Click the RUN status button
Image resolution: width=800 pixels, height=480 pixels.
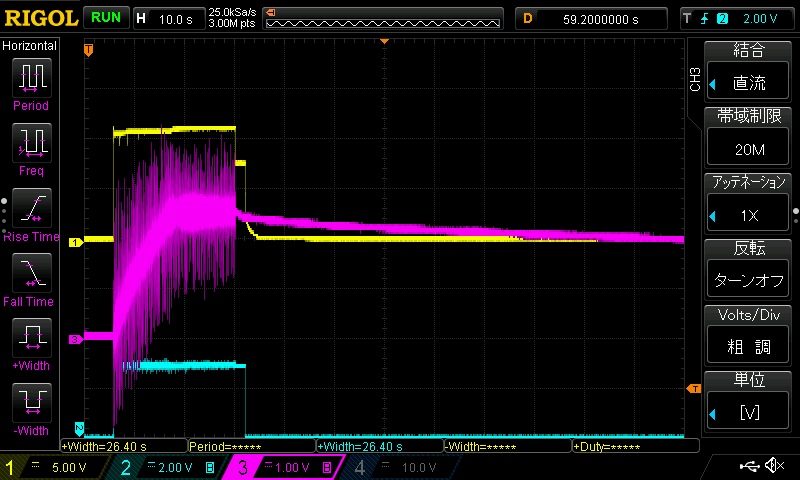click(x=106, y=18)
